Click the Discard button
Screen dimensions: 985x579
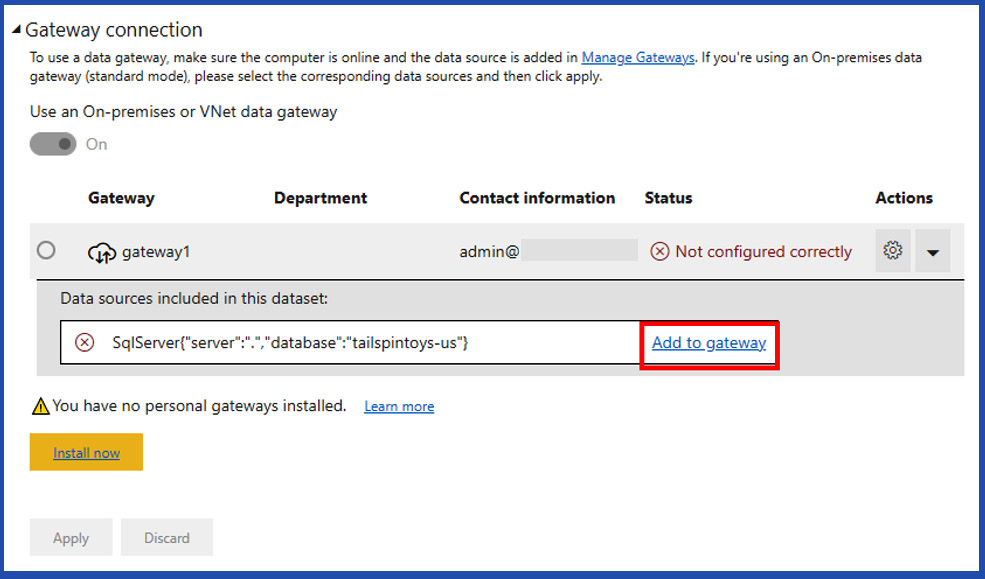pyautogui.click(x=166, y=538)
